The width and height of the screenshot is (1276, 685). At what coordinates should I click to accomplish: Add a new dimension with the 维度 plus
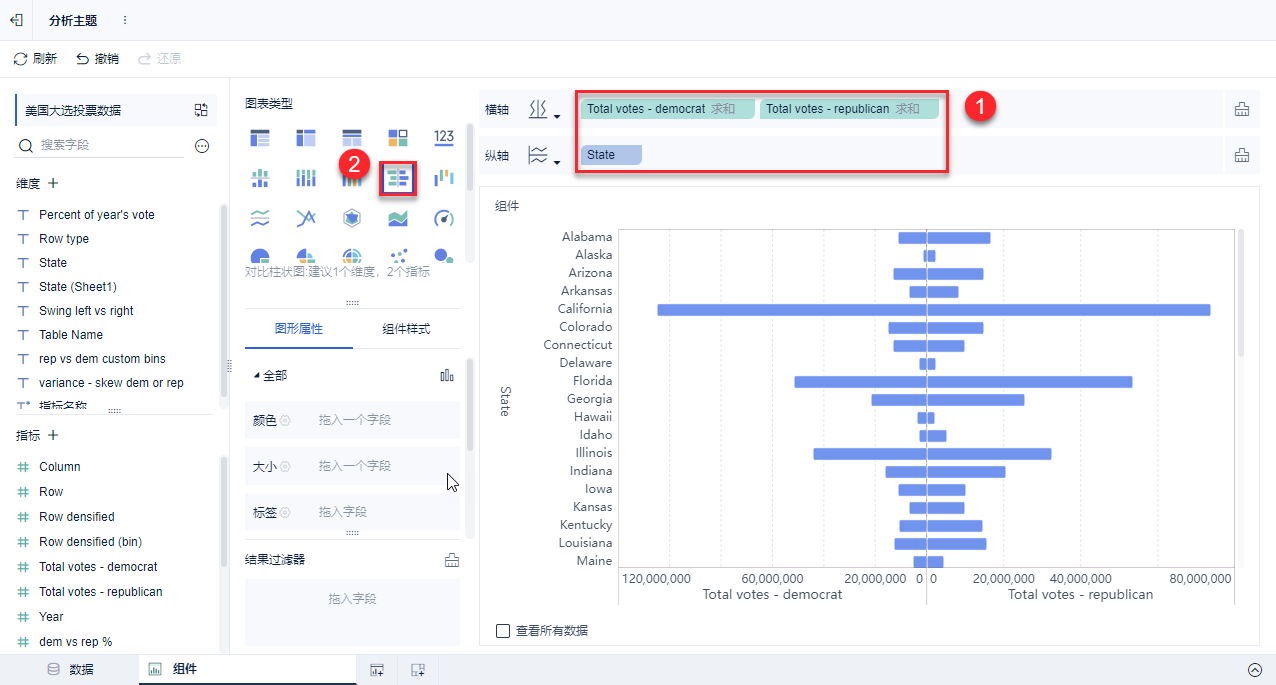[x=53, y=184]
